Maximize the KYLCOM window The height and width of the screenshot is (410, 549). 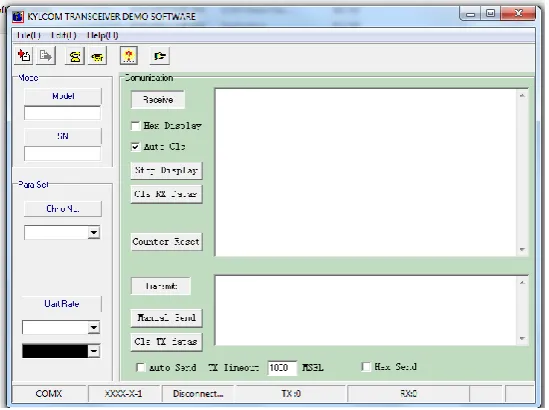pyautogui.click(x=491, y=14)
